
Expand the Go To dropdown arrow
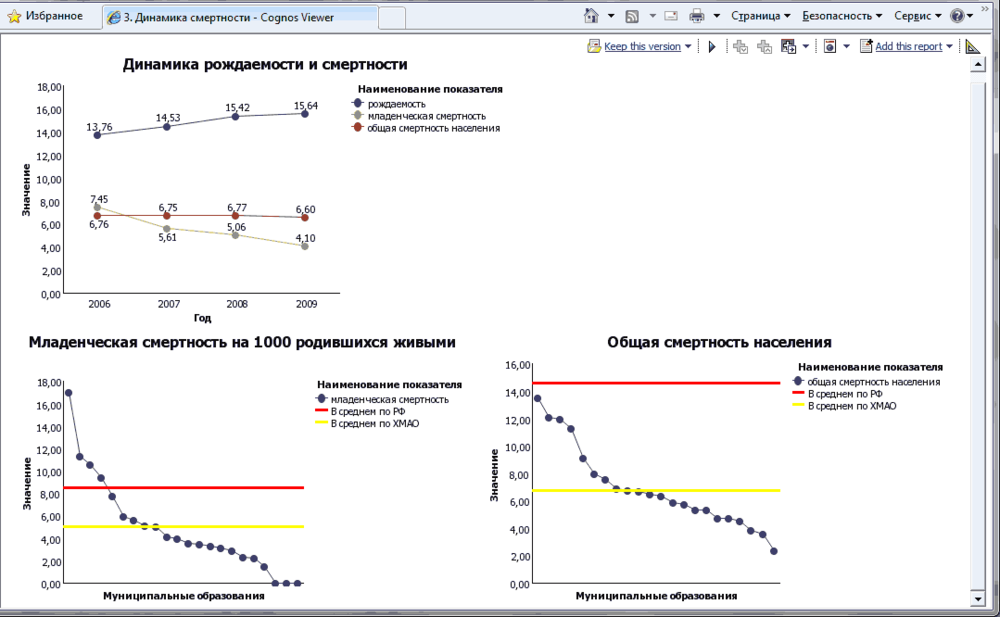coord(805,47)
